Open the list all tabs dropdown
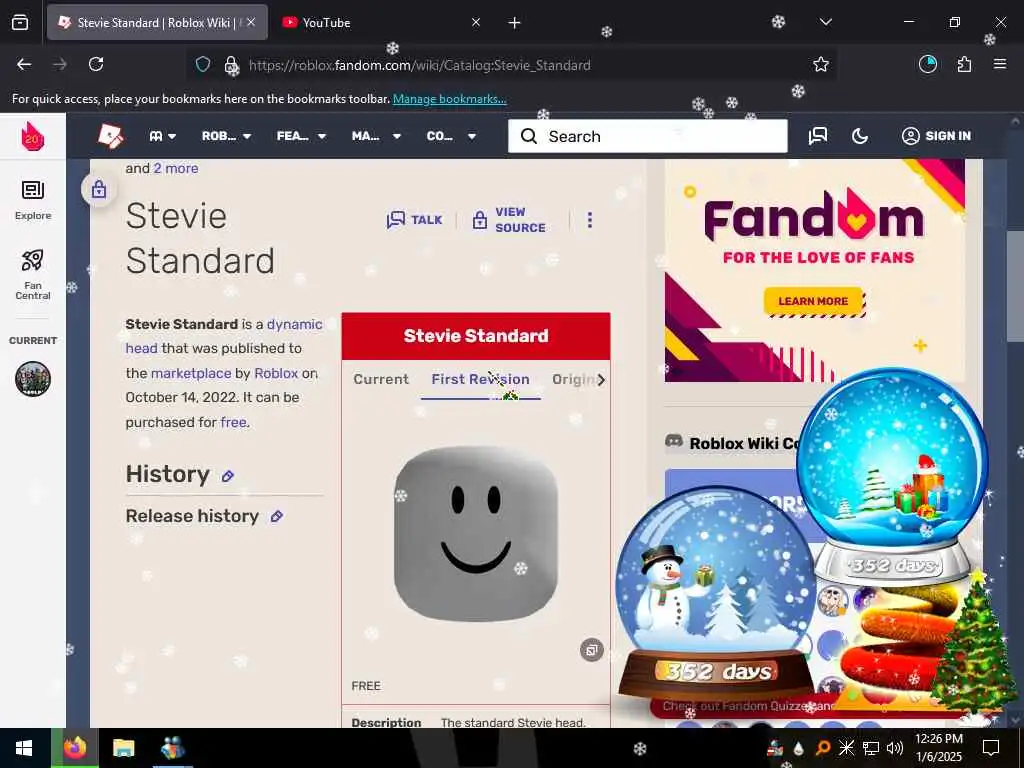The height and width of the screenshot is (768, 1024). [x=825, y=22]
